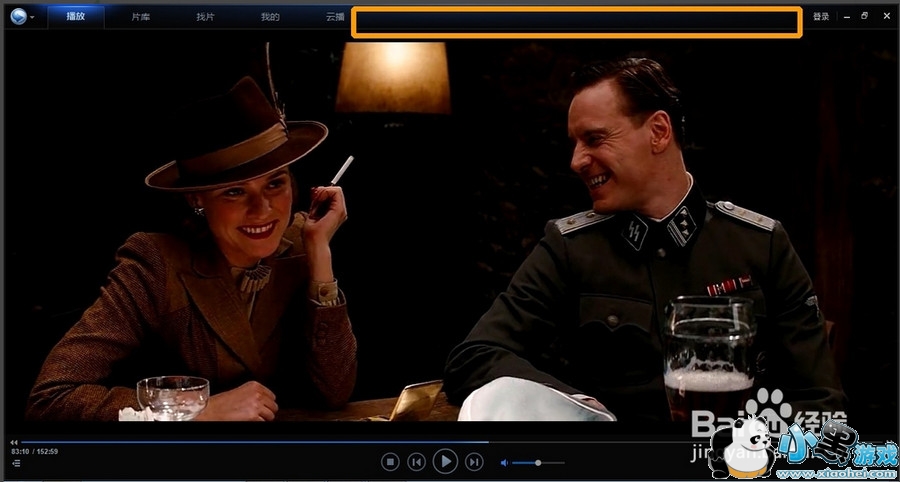Close the player window
900x482 pixels.
(x=886, y=16)
